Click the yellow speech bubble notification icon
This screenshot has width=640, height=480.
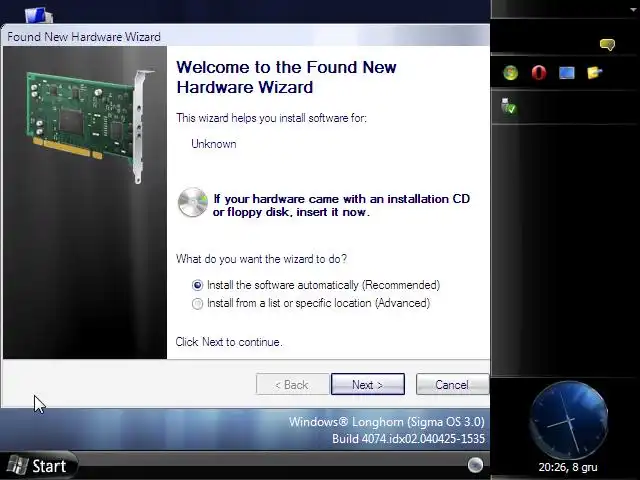[x=607, y=44]
